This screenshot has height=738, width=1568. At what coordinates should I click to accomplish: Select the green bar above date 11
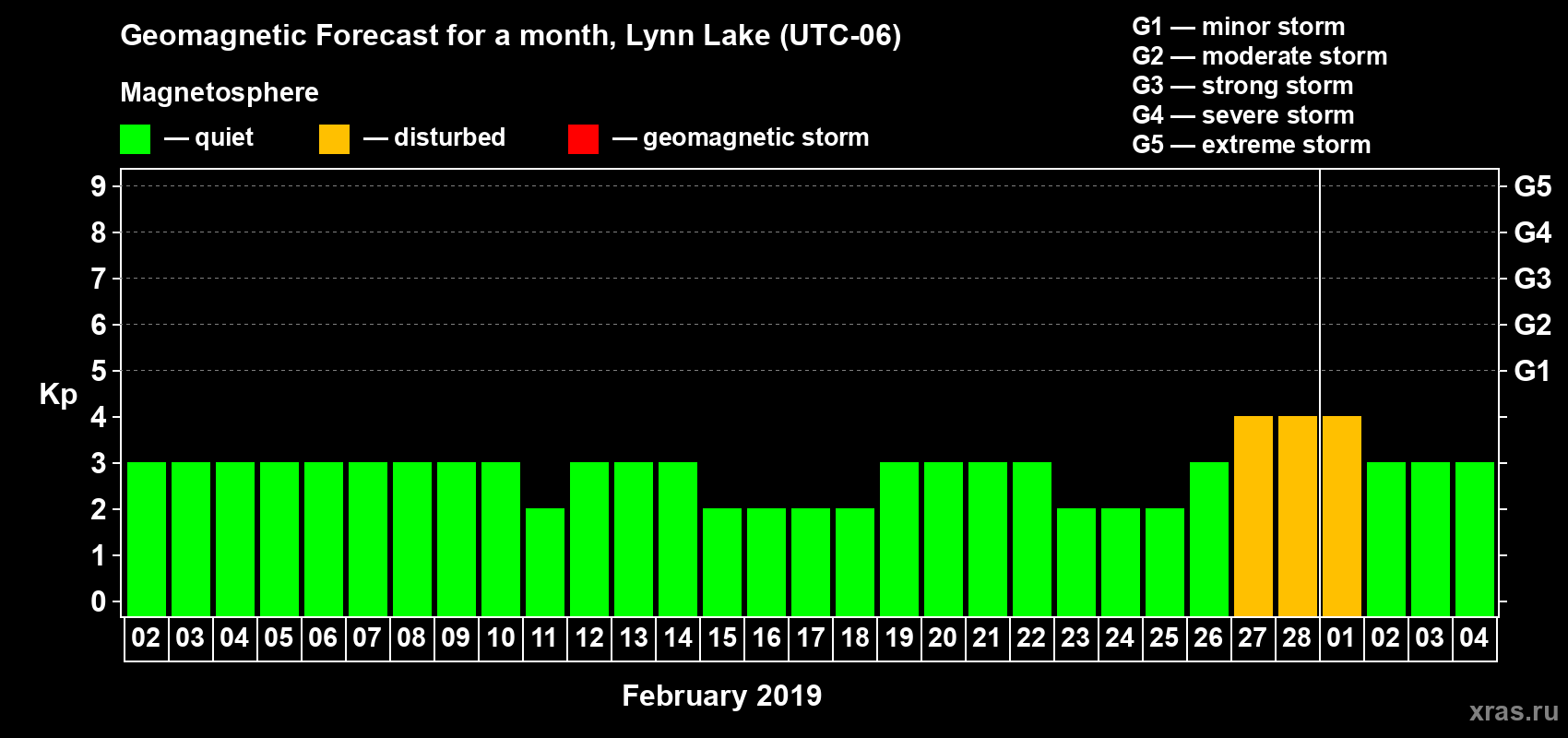[545, 563]
